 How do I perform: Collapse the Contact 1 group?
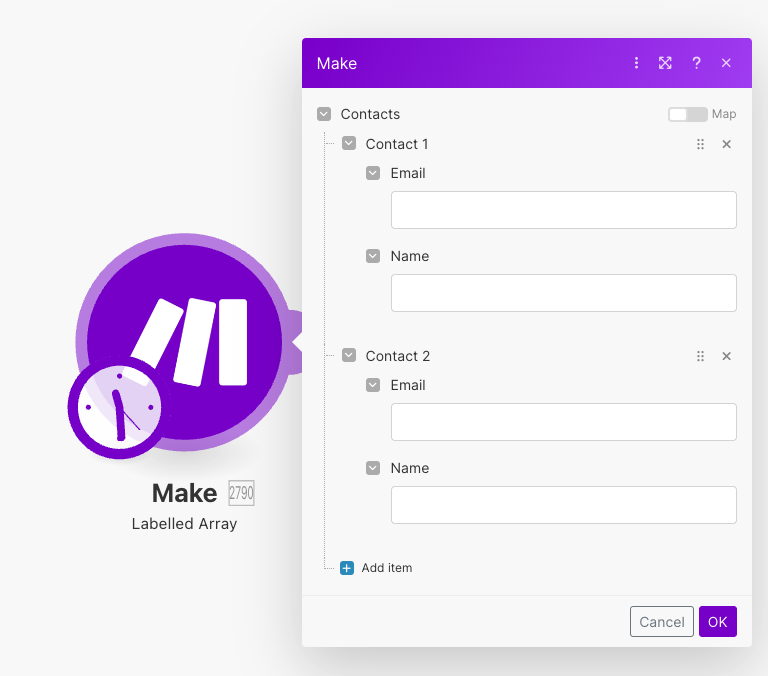[x=348, y=144]
